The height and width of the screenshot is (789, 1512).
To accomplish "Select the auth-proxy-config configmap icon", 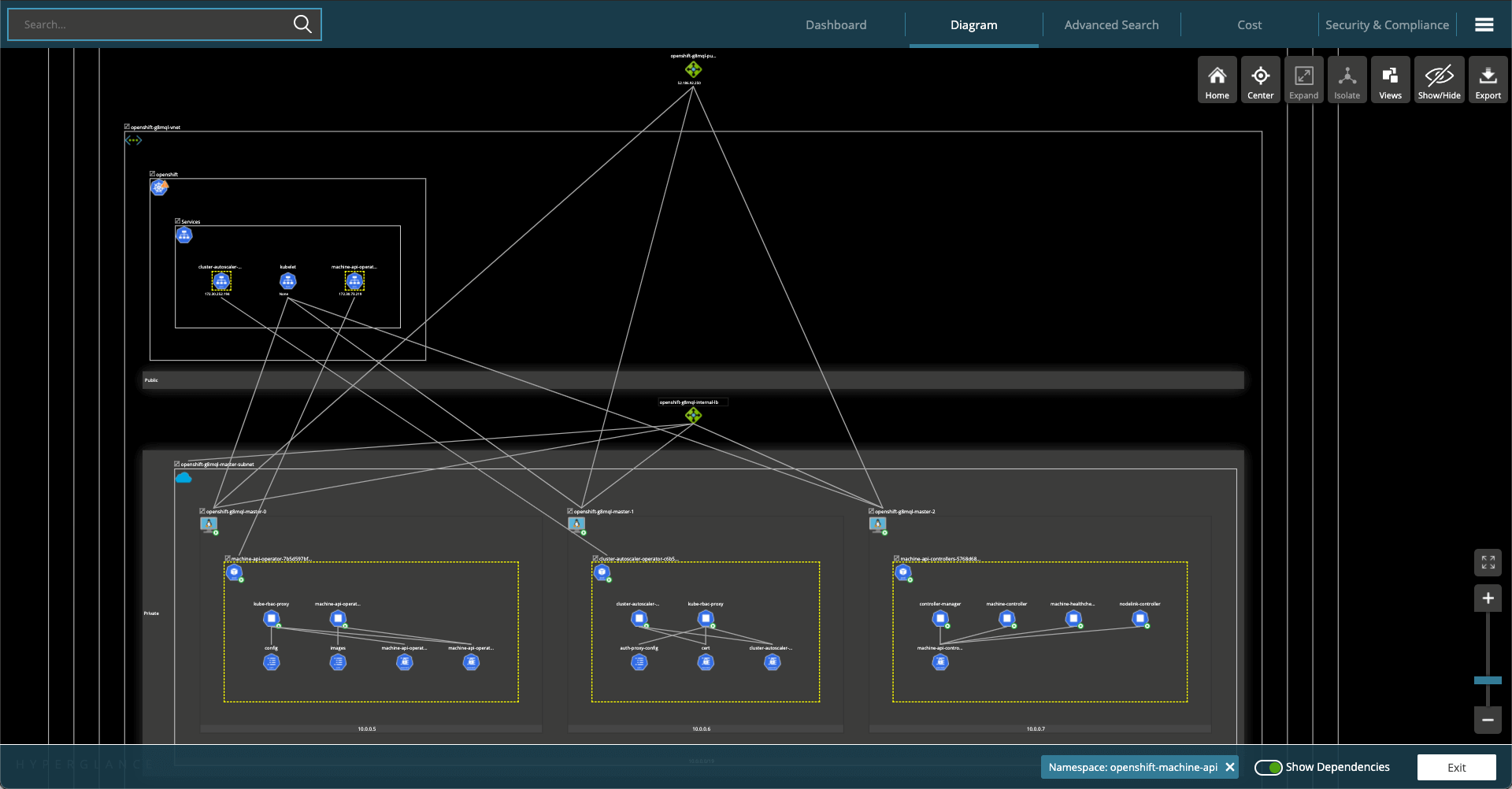I will (x=639, y=662).
